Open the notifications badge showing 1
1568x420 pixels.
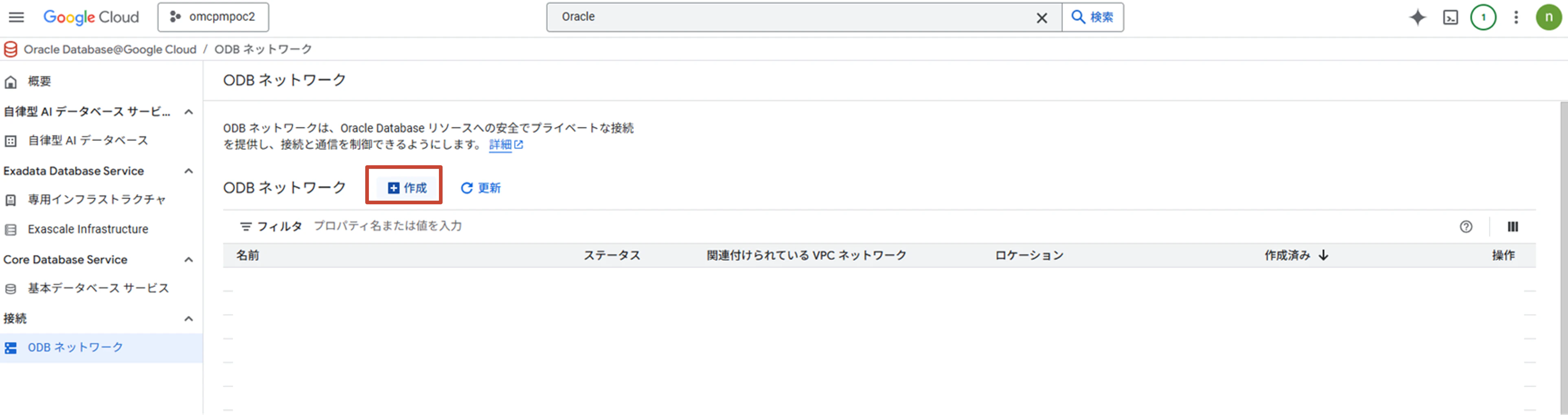pos(1483,17)
